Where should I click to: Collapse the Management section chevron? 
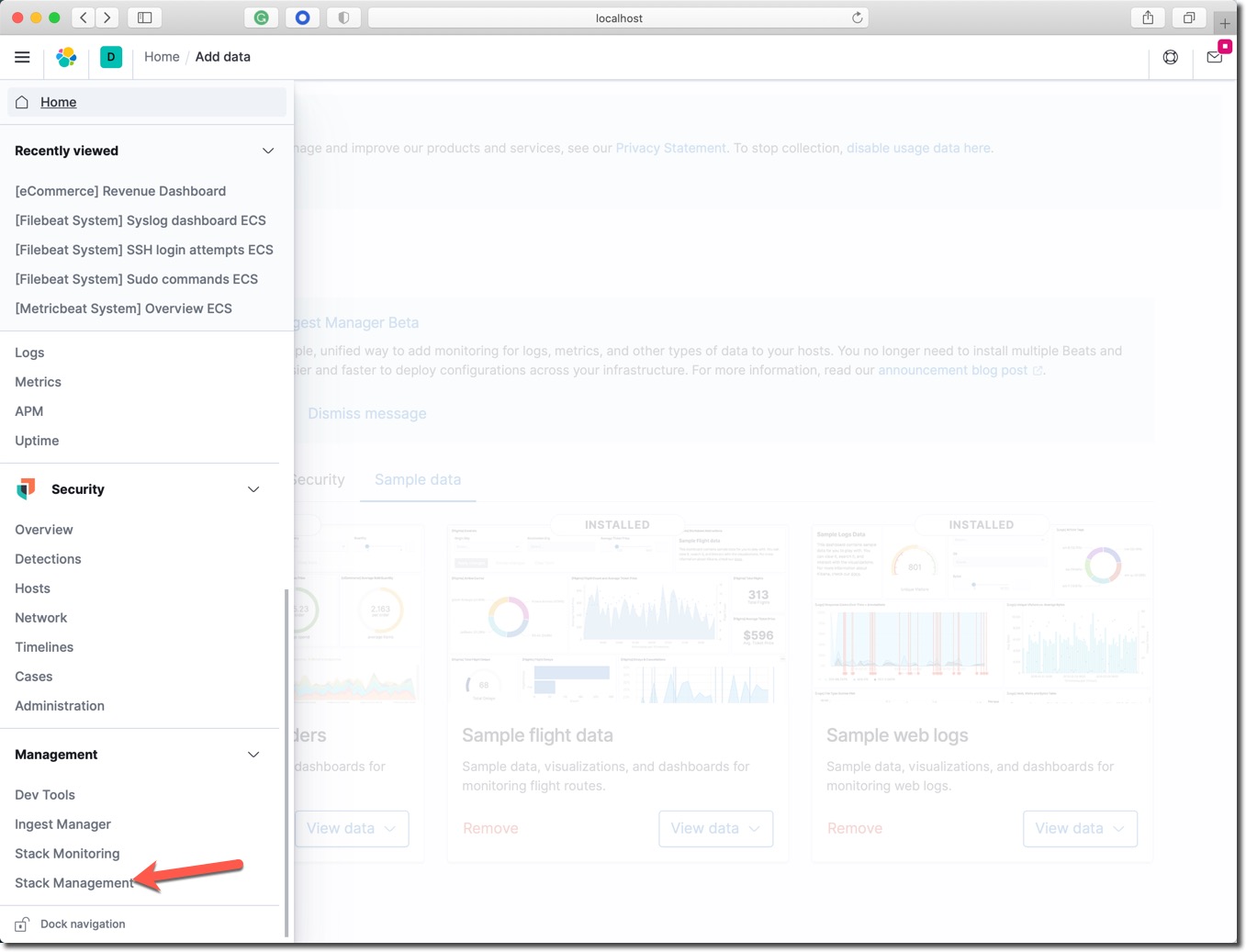(x=253, y=755)
